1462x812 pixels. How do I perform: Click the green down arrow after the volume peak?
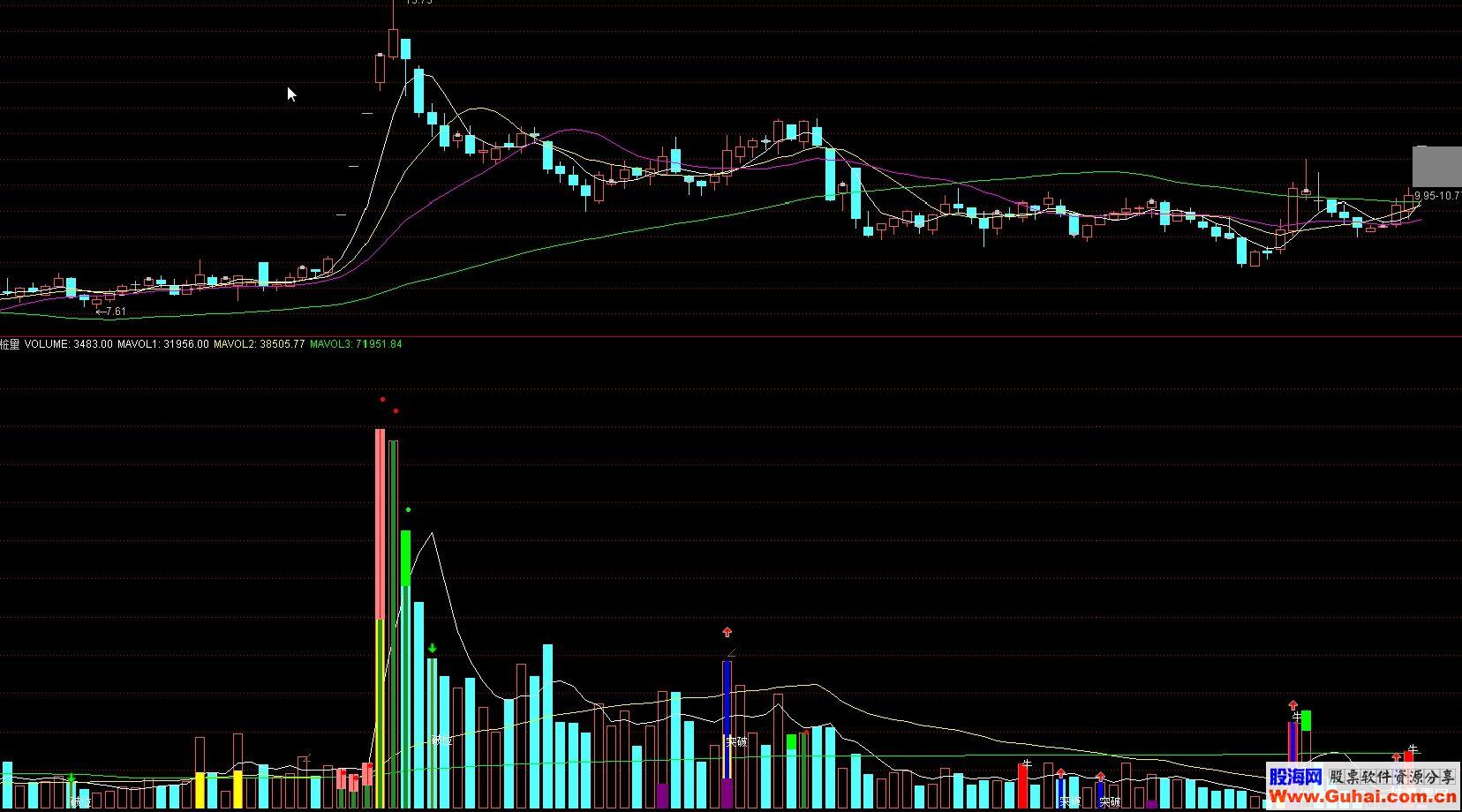433,649
